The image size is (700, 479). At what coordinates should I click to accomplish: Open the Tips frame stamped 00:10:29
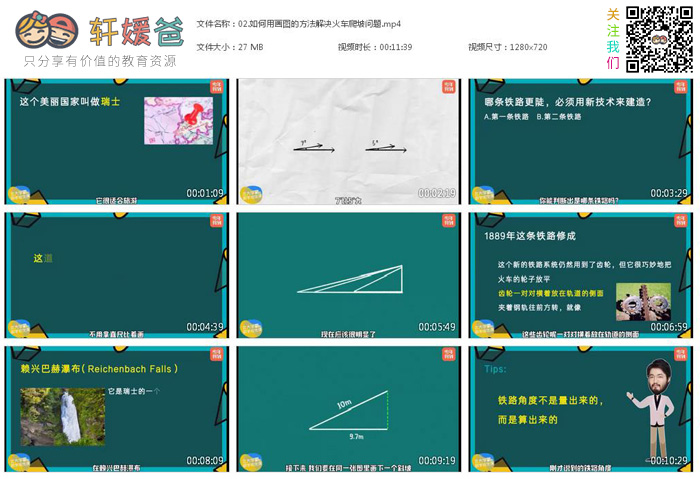pyautogui.click(x=580, y=408)
